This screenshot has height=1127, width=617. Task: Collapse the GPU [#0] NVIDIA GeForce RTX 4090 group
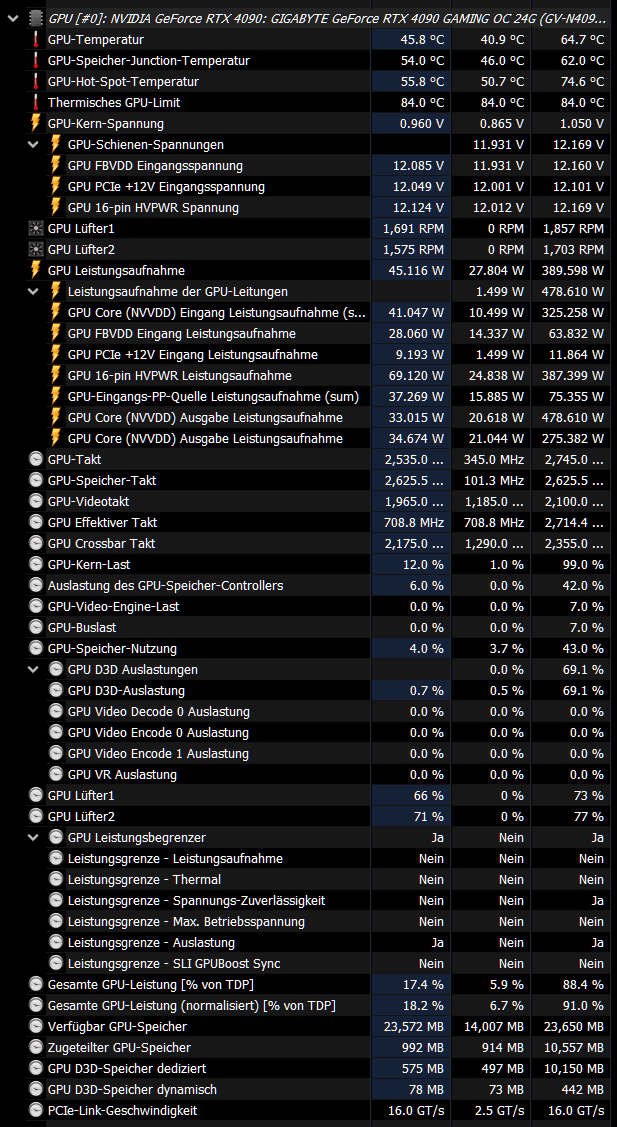12,19
